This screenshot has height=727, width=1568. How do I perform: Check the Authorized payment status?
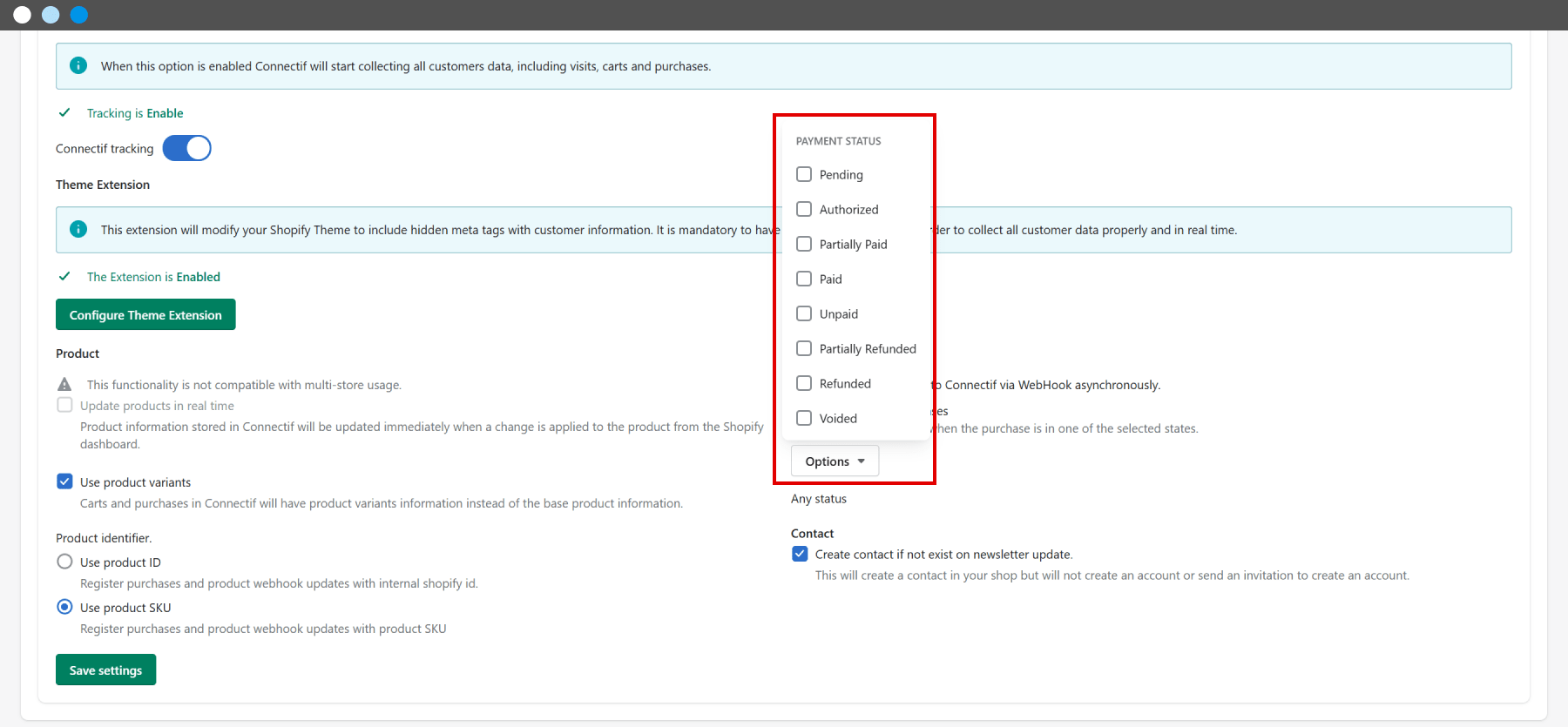coord(804,209)
